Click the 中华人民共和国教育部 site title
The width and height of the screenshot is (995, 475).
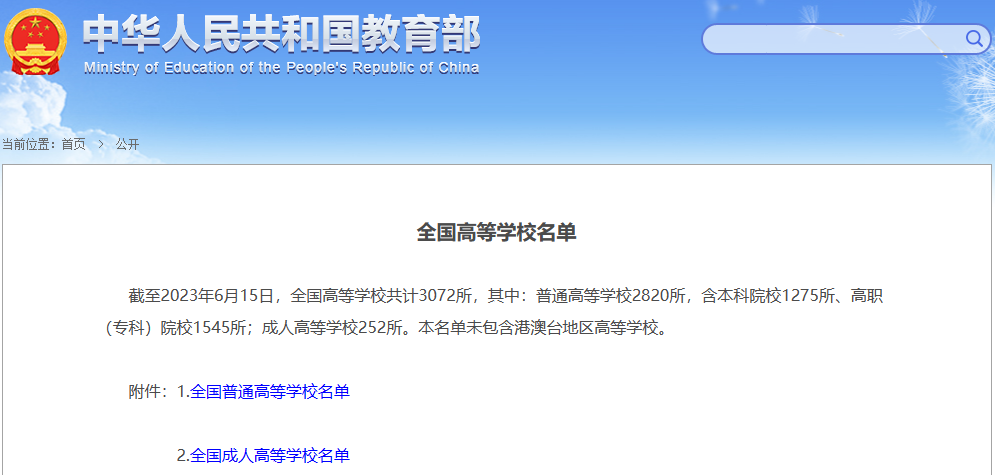[x=281, y=34]
